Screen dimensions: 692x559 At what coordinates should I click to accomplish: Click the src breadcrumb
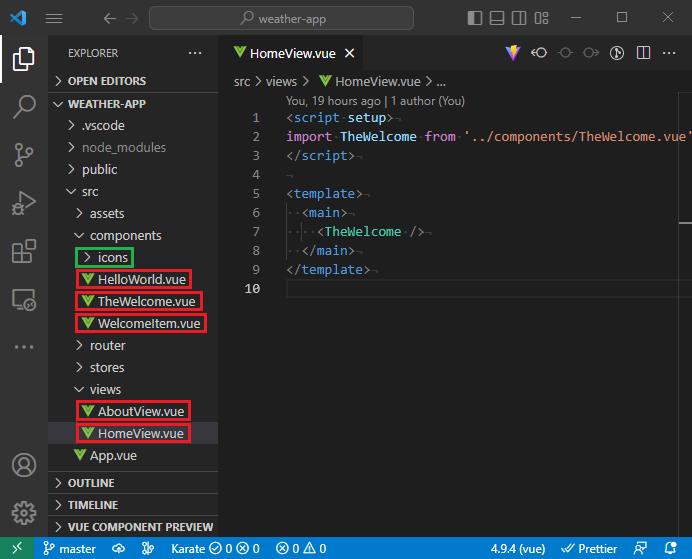(x=242, y=82)
